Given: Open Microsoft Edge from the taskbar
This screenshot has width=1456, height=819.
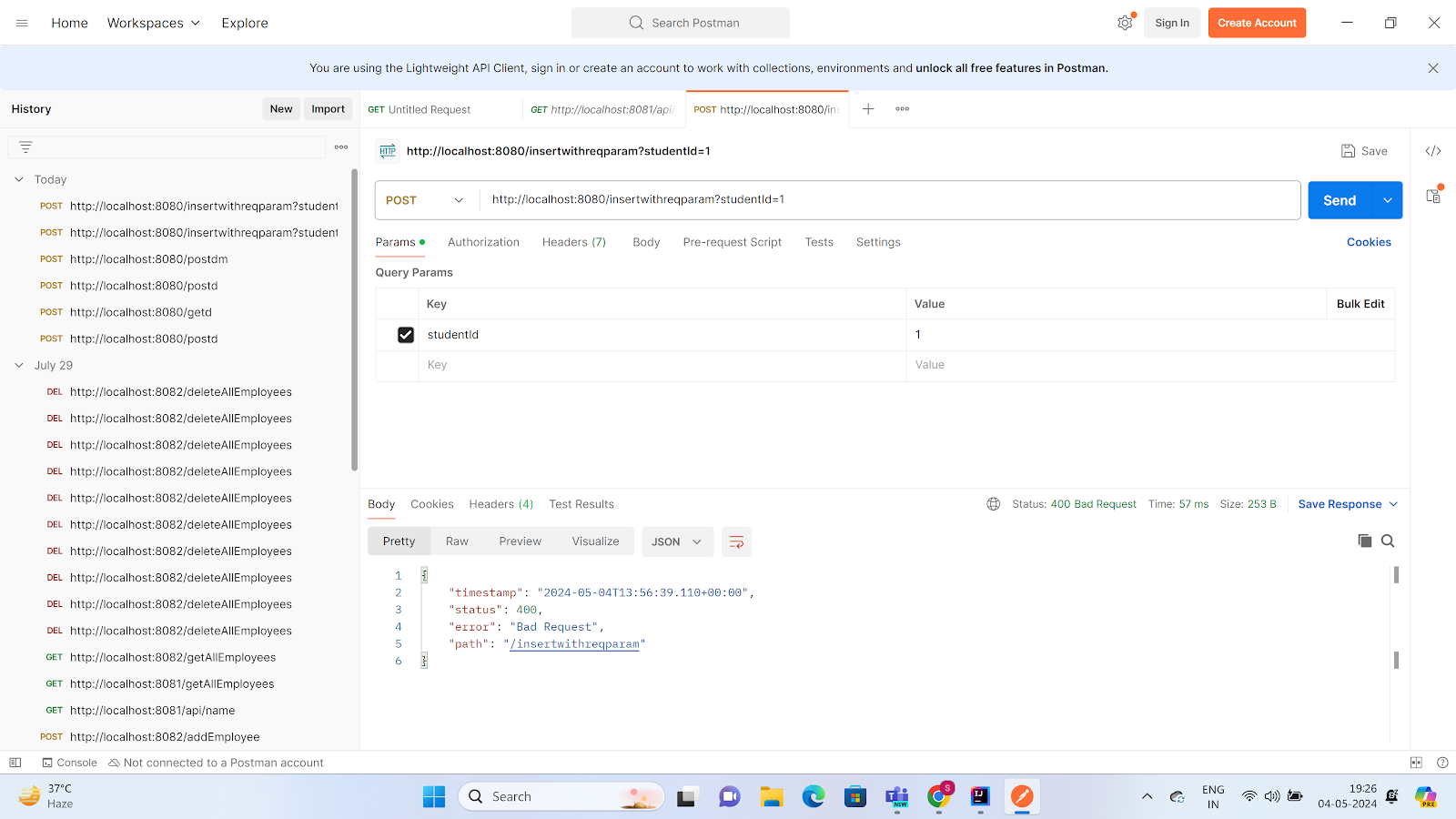Looking at the screenshot, I should (x=814, y=797).
